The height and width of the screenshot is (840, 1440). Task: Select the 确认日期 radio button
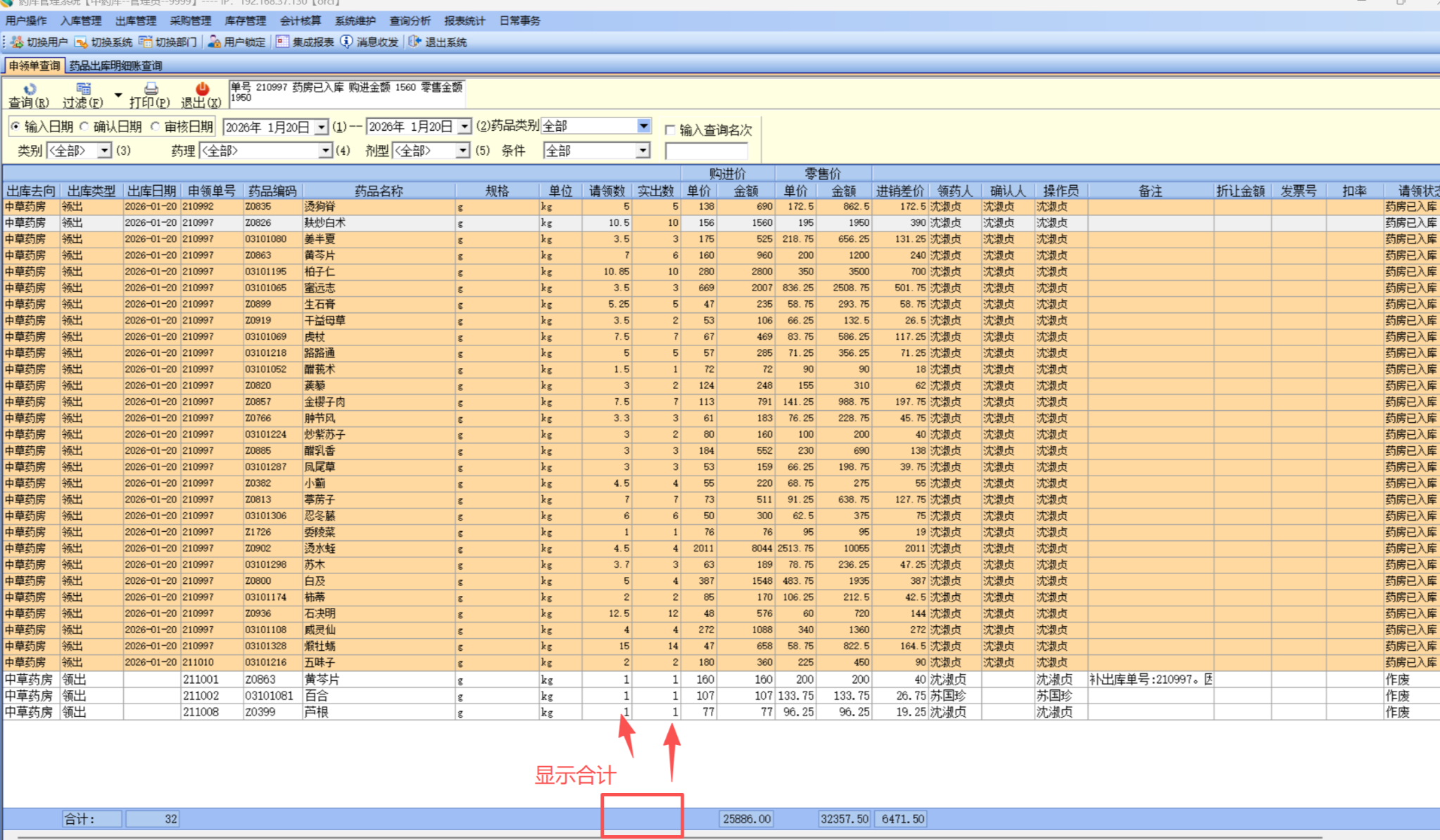click(85, 127)
